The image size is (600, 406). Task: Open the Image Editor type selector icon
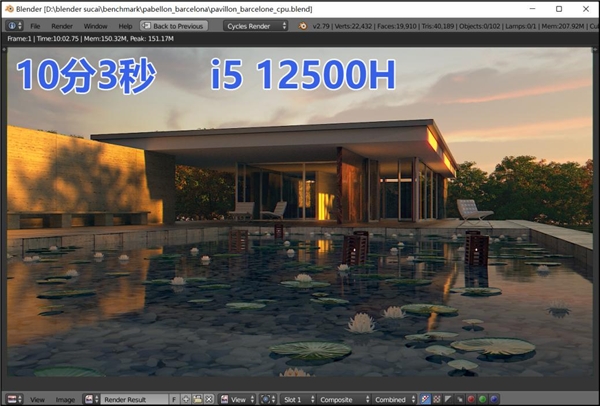tap(15, 399)
